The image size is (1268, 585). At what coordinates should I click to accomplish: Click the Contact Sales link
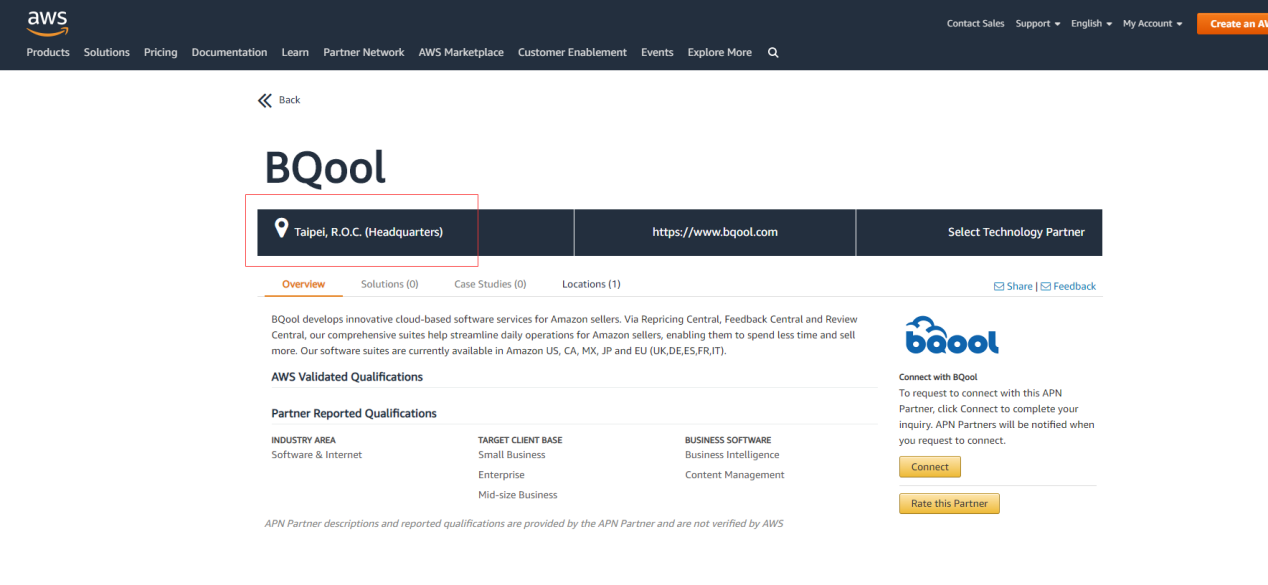coord(976,24)
